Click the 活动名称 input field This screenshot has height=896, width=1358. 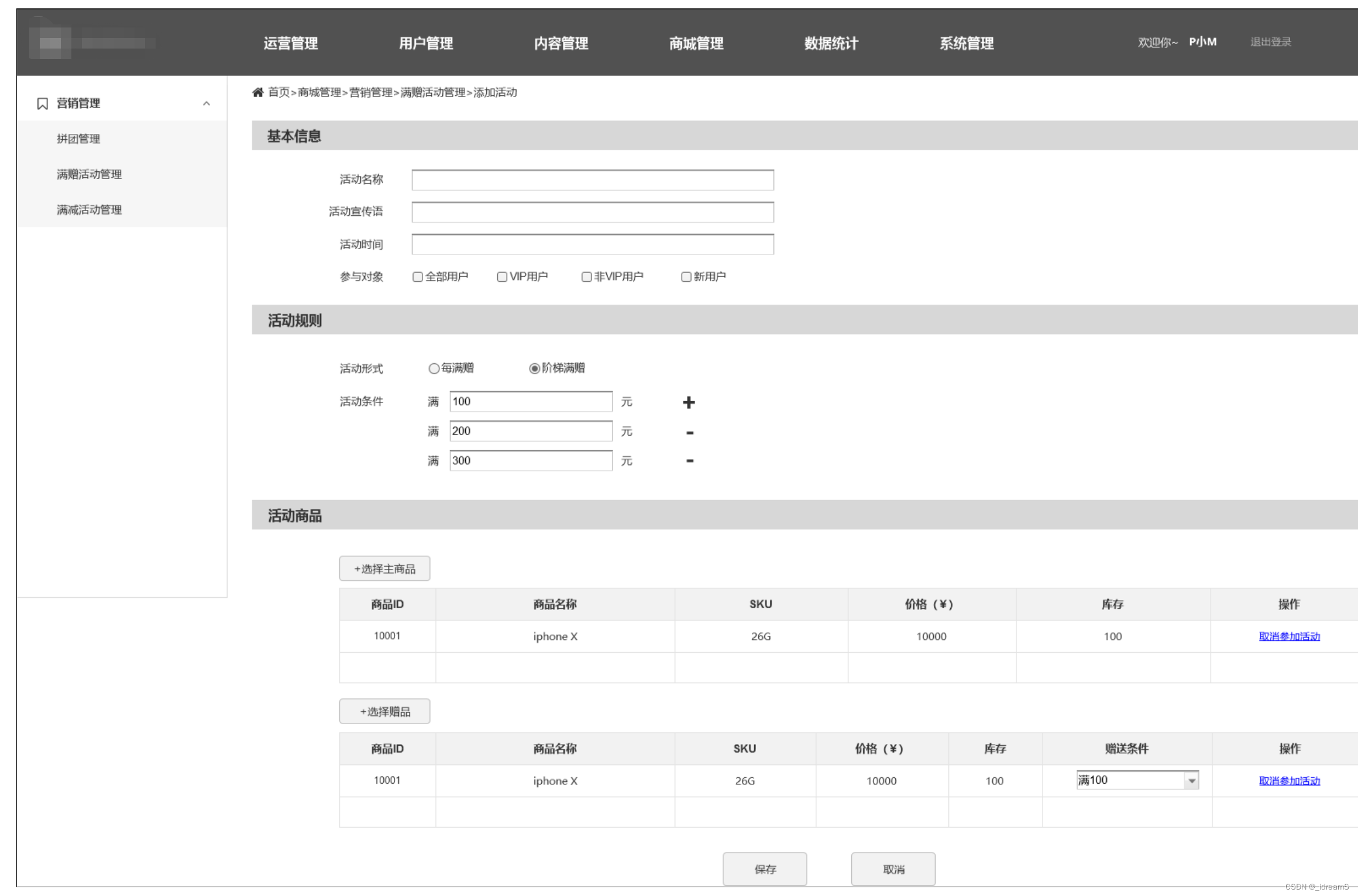[592, 180]
